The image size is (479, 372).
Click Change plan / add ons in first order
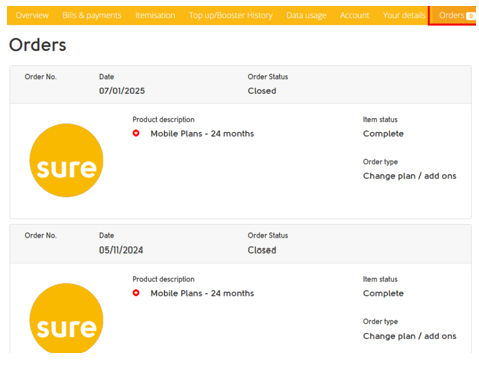coord(409,176)
